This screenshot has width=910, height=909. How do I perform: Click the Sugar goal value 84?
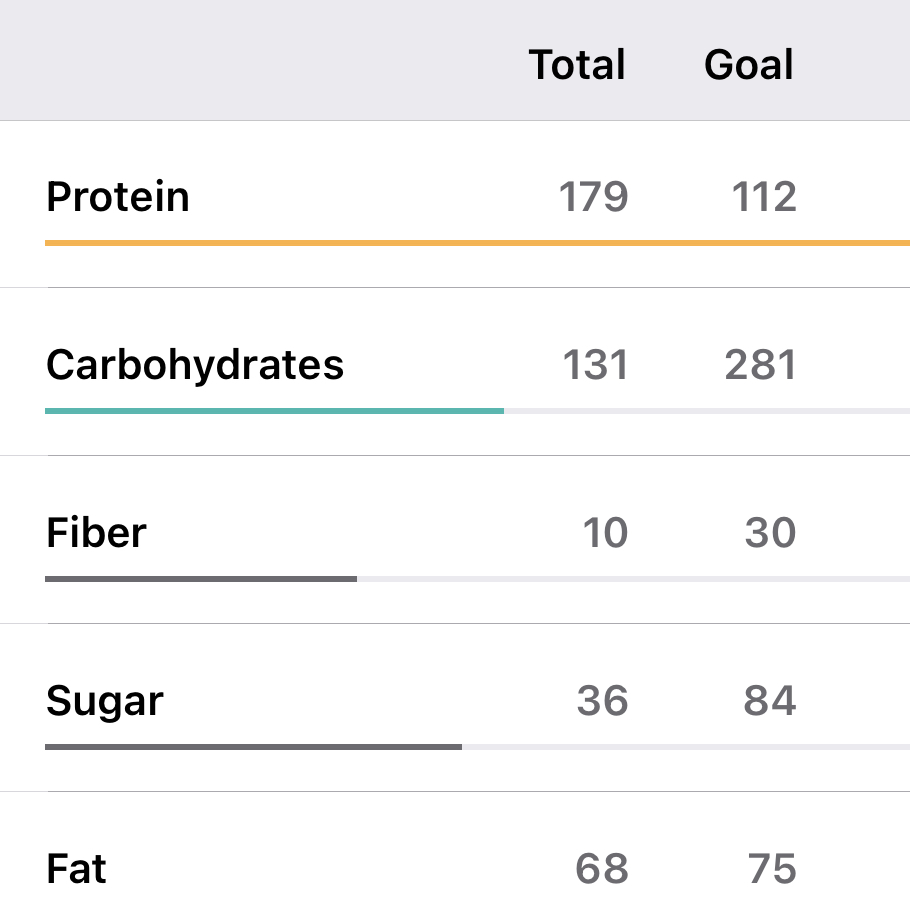click(x=770, y=701)
